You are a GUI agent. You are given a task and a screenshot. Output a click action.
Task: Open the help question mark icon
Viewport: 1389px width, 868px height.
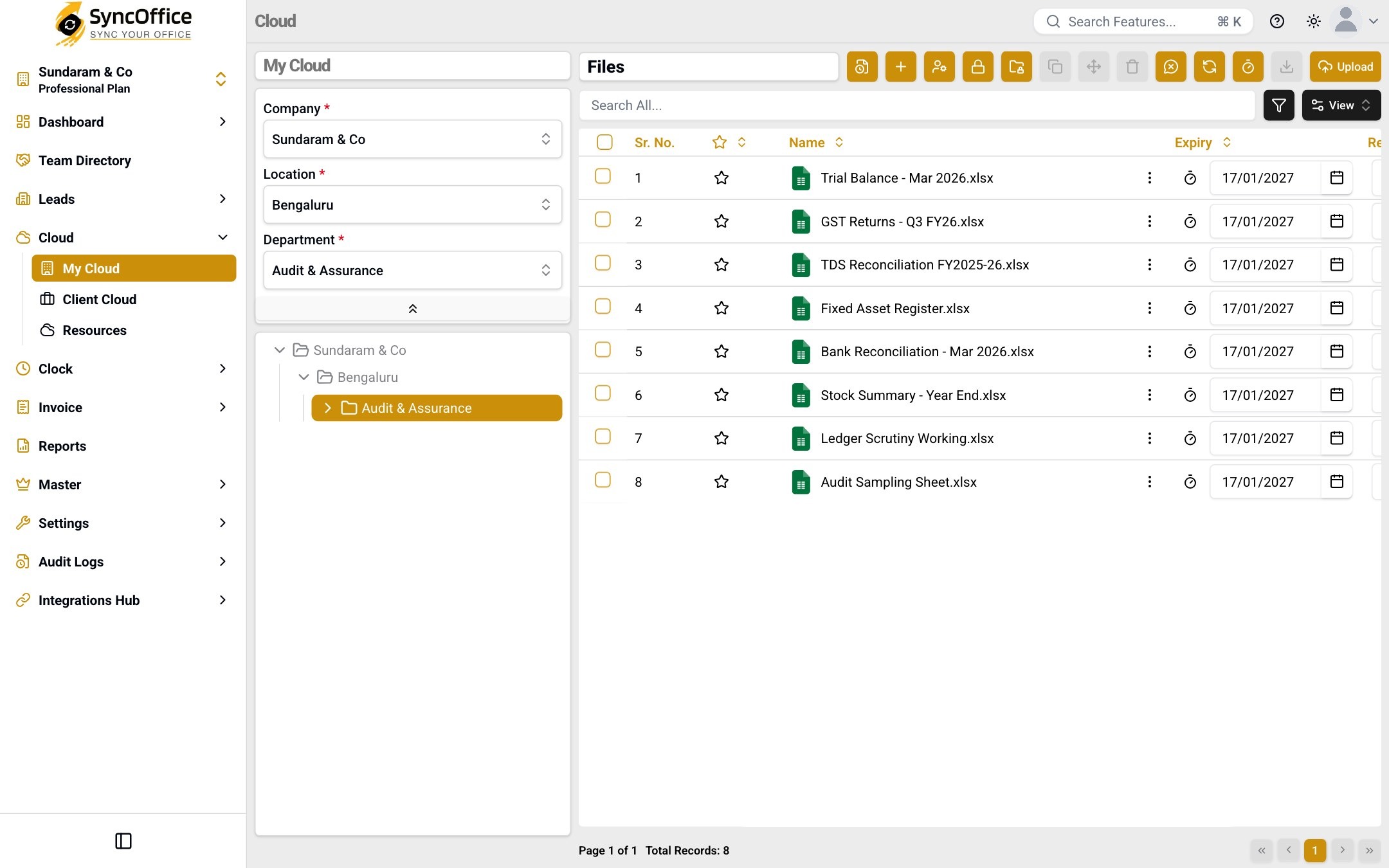click(1277, 21)
